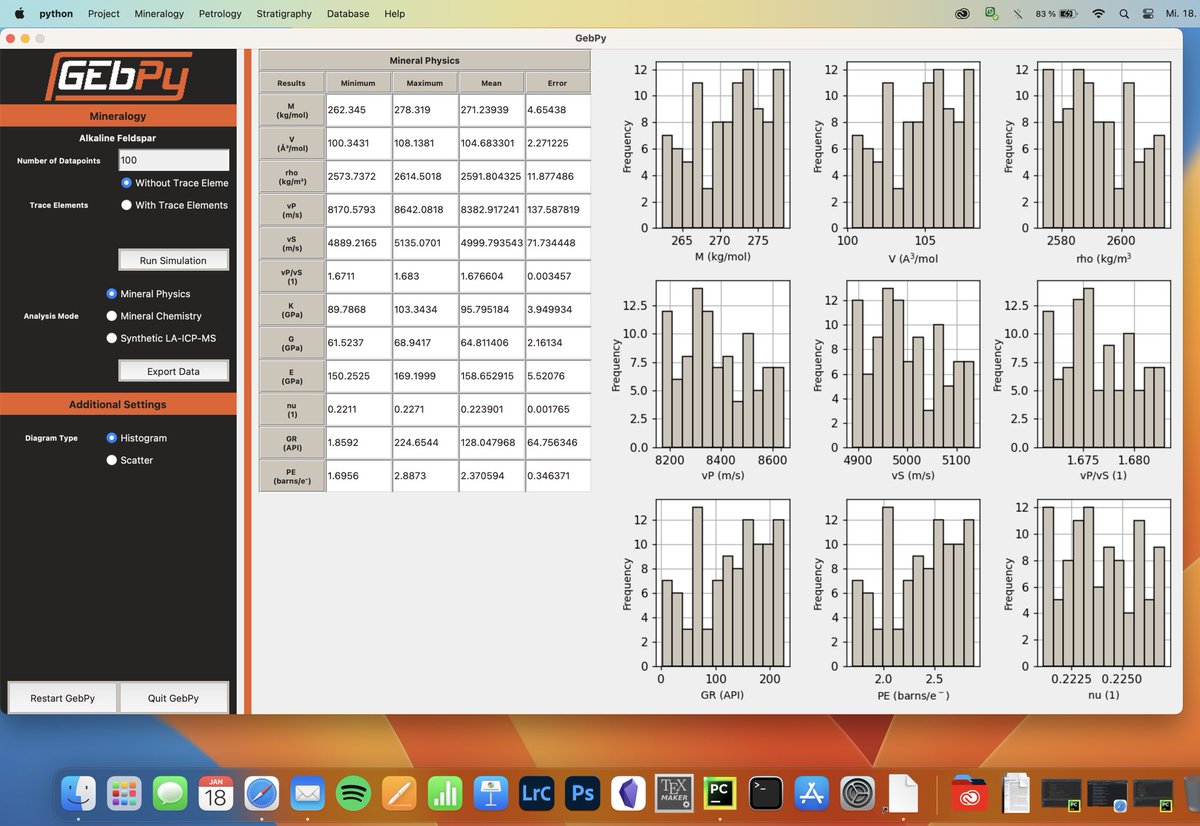Launch Safari from the dock

click(x=263, y=794)
